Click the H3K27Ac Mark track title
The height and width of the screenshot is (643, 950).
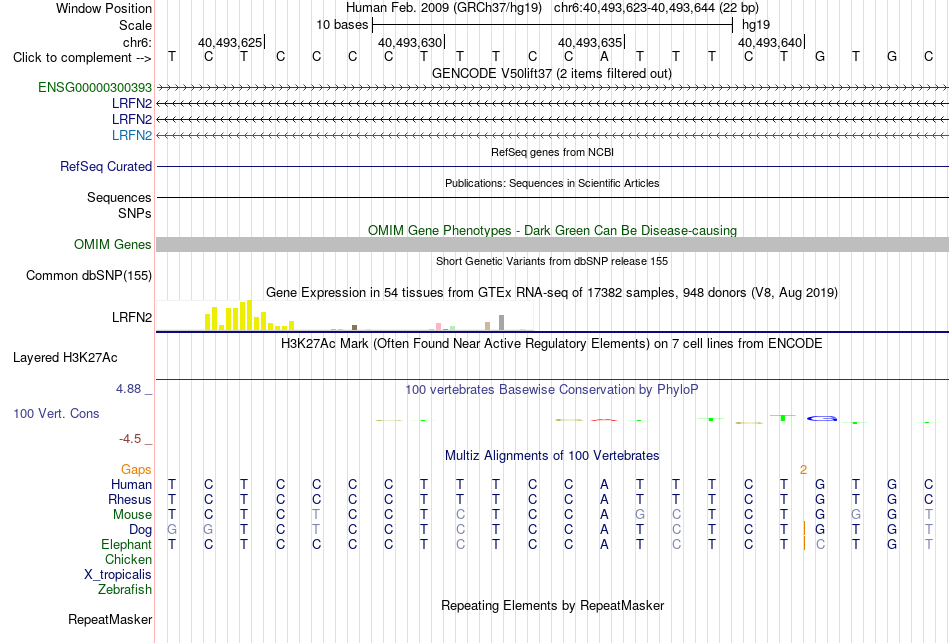pos(552,344)
